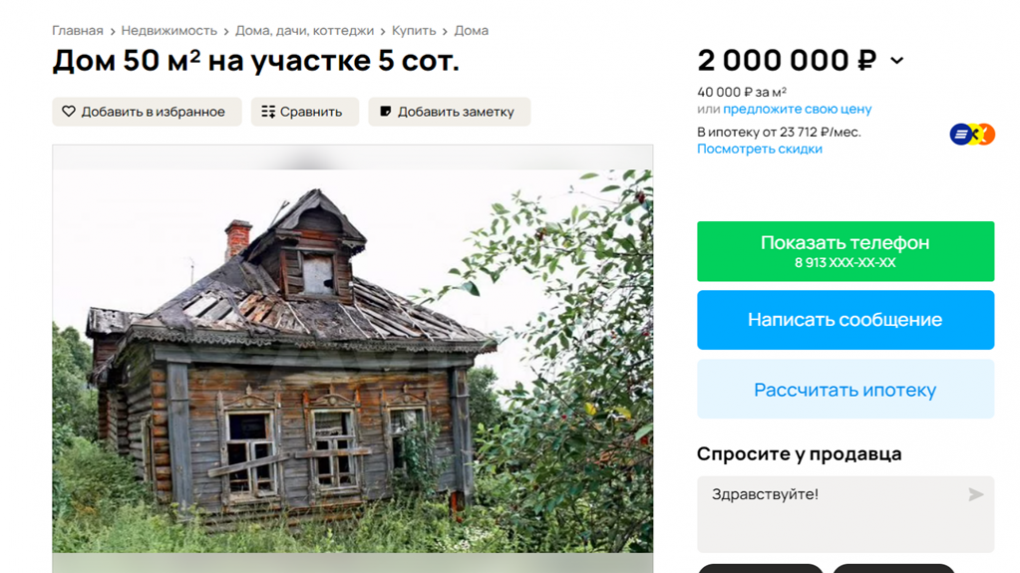Click the Добавить заметку button
This screenshot has height=573, width=1020.
[450, 112]
